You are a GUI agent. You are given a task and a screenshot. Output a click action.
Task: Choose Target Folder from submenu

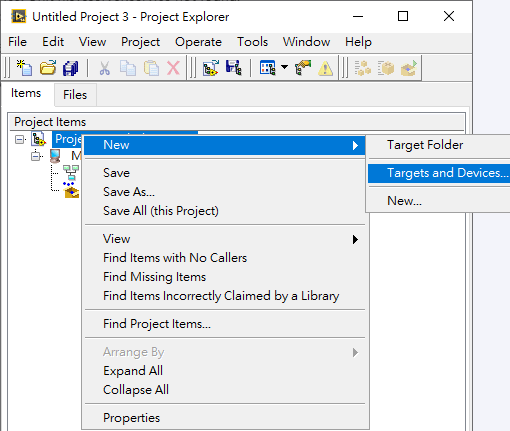tap(425, 145)
